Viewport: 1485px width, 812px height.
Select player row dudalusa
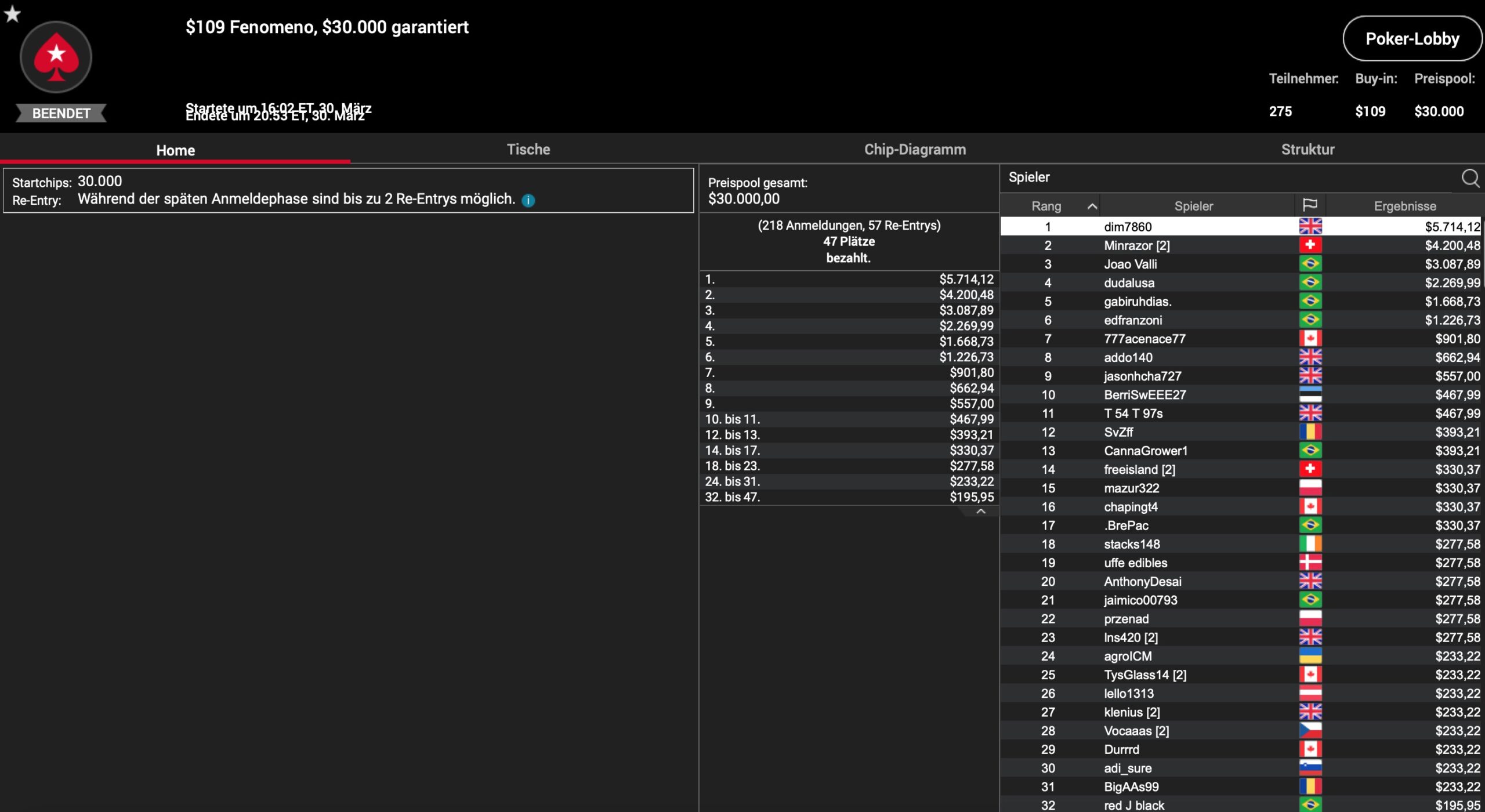1129,283
